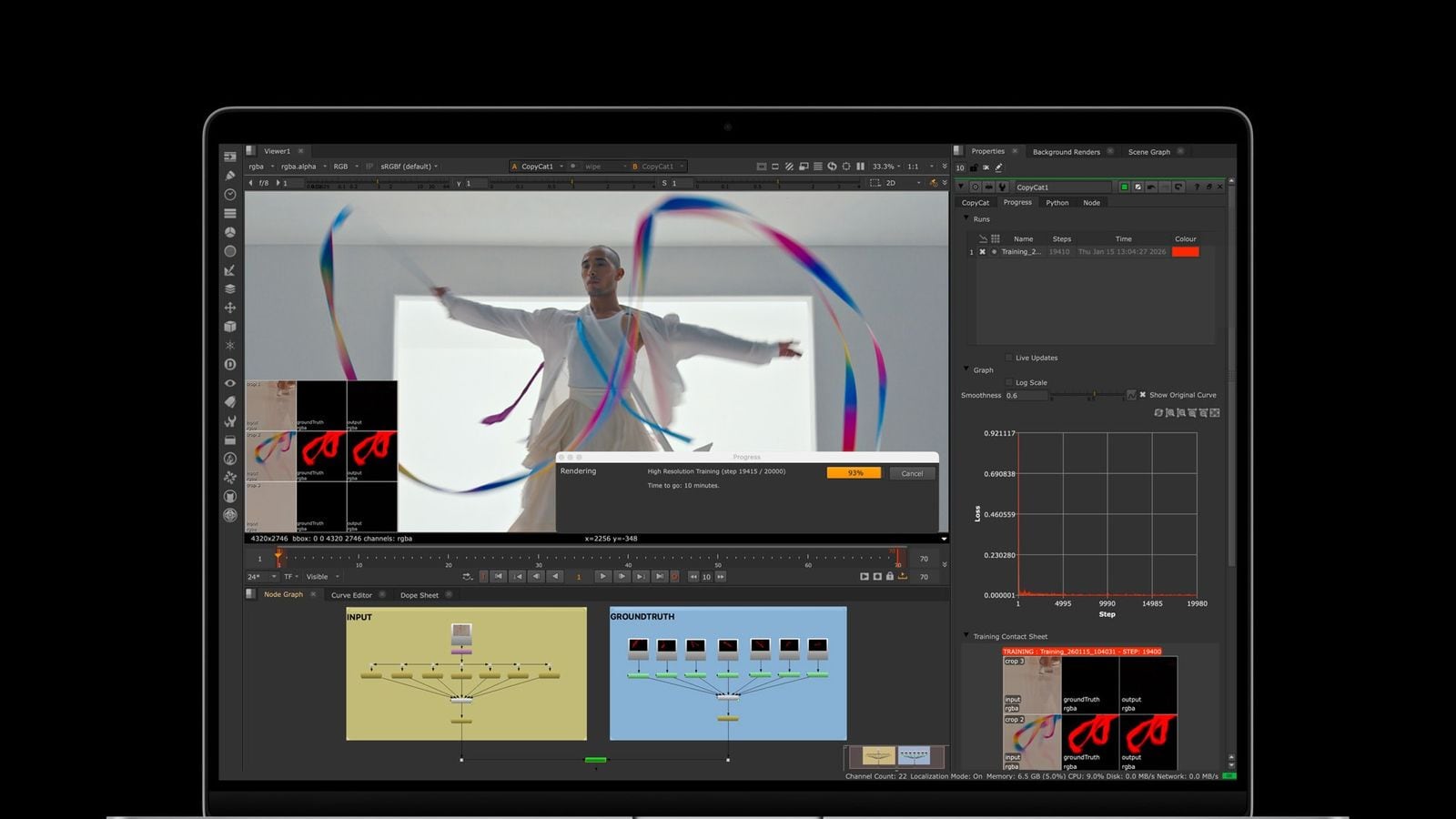Open the Curve Editor tab
The height and width of the screenshot is (819, 1456).
351,595
